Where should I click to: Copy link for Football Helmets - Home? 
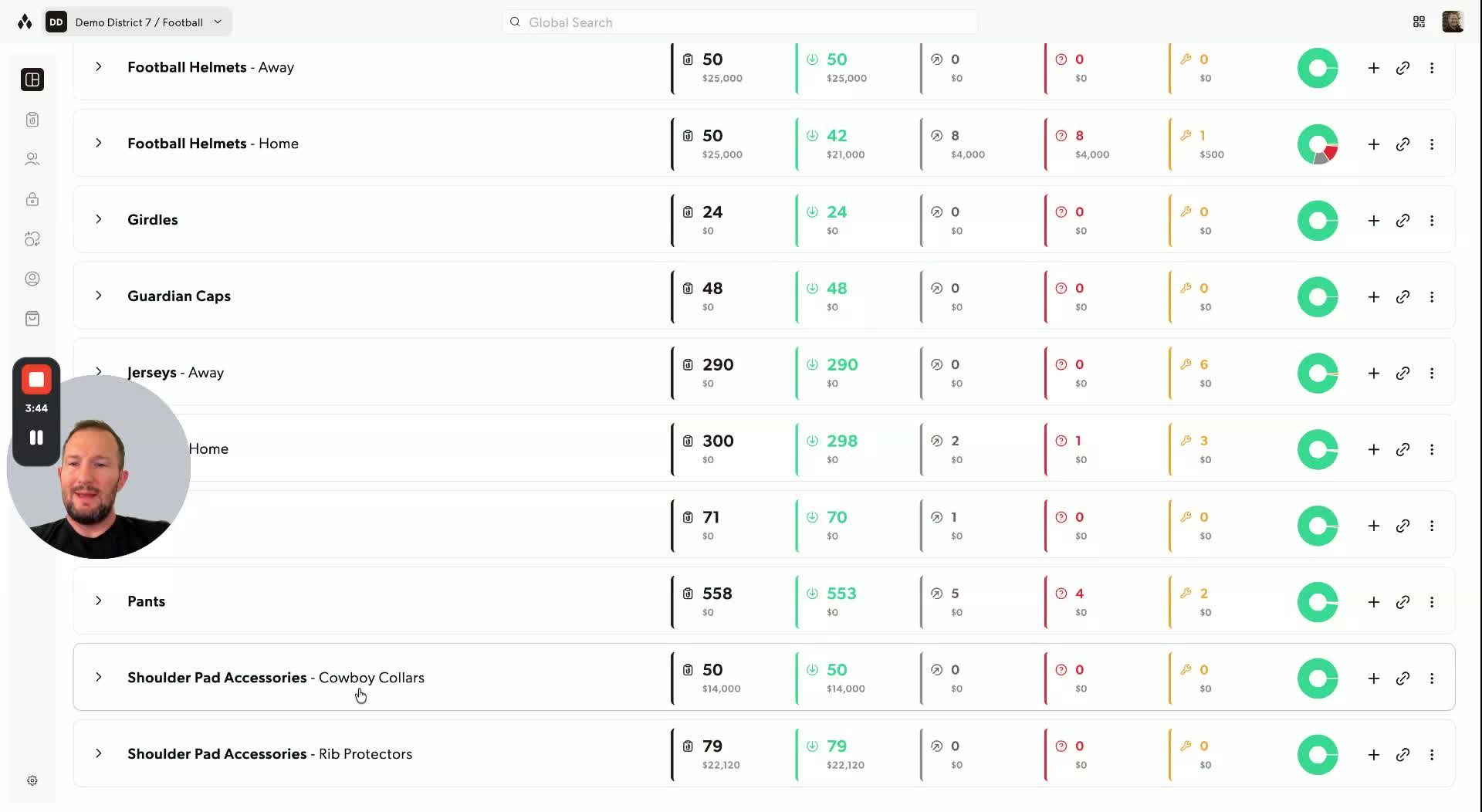pyautogui.click(x=1403, y=144)
